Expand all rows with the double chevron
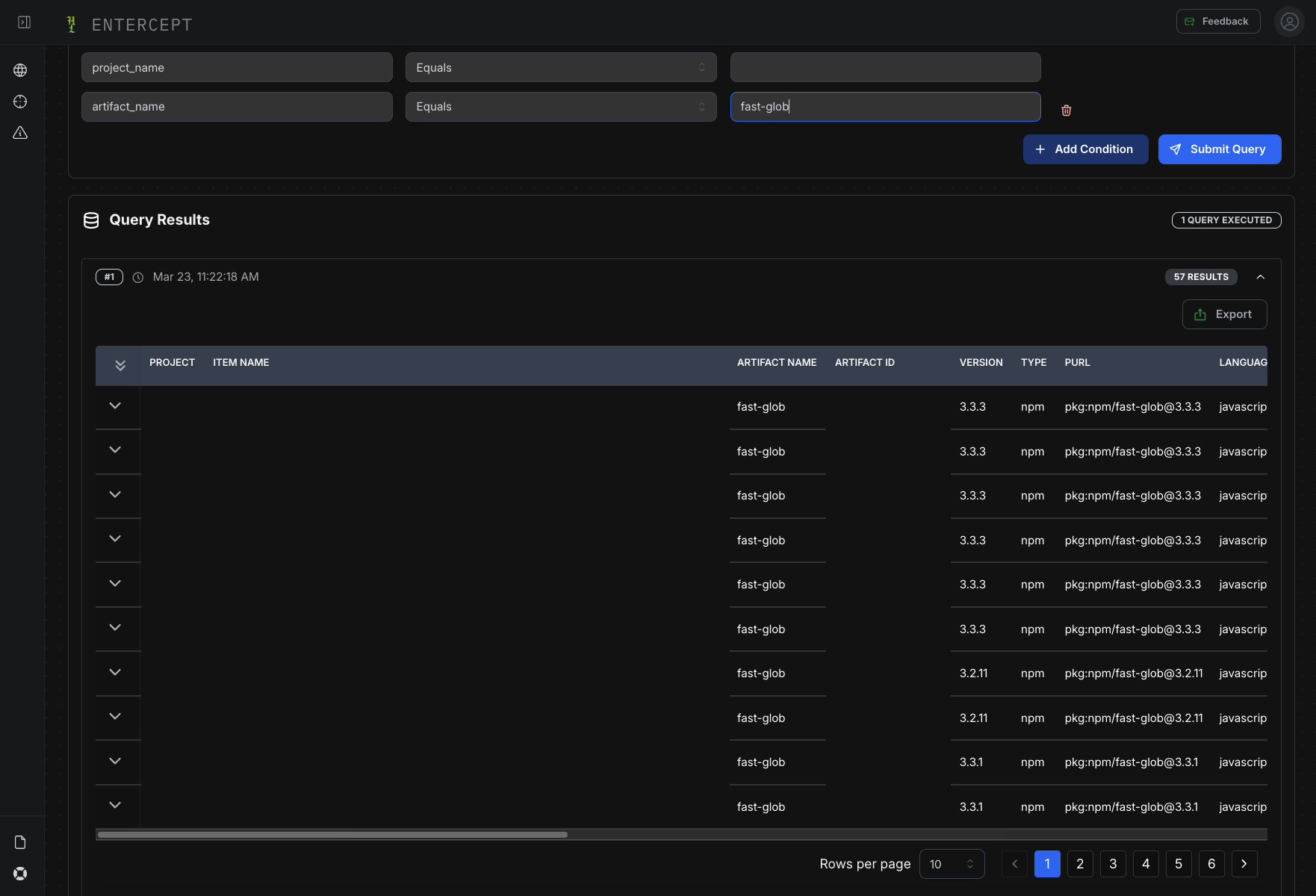 tap(120, 365)
